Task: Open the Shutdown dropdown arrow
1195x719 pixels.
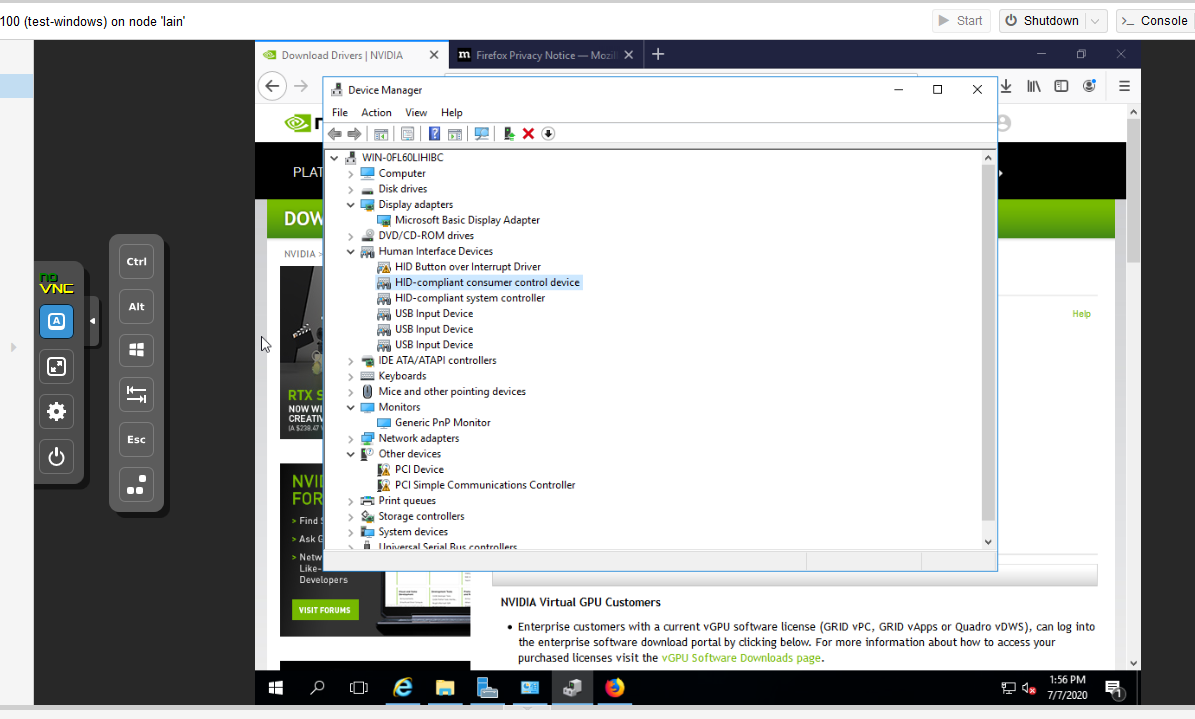Action: click(1095, 21)
